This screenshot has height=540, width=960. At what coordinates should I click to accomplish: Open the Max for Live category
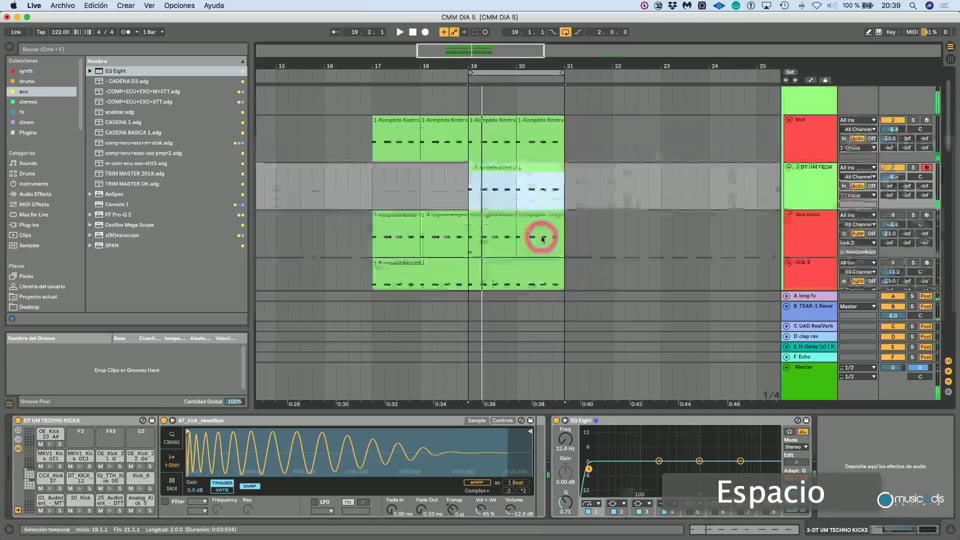click(42, 215)
